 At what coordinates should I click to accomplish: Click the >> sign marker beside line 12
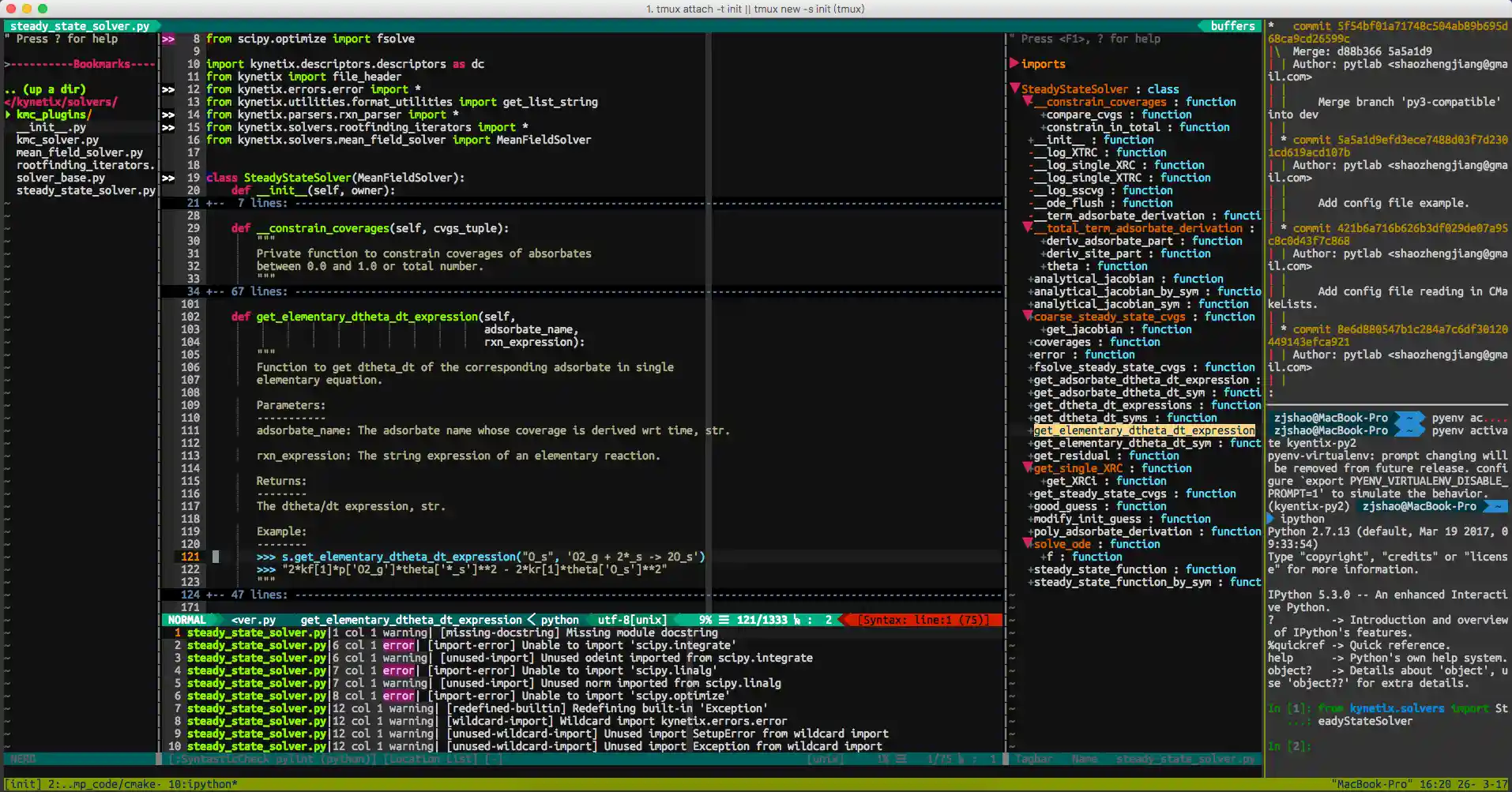click(x=168, y=89)
